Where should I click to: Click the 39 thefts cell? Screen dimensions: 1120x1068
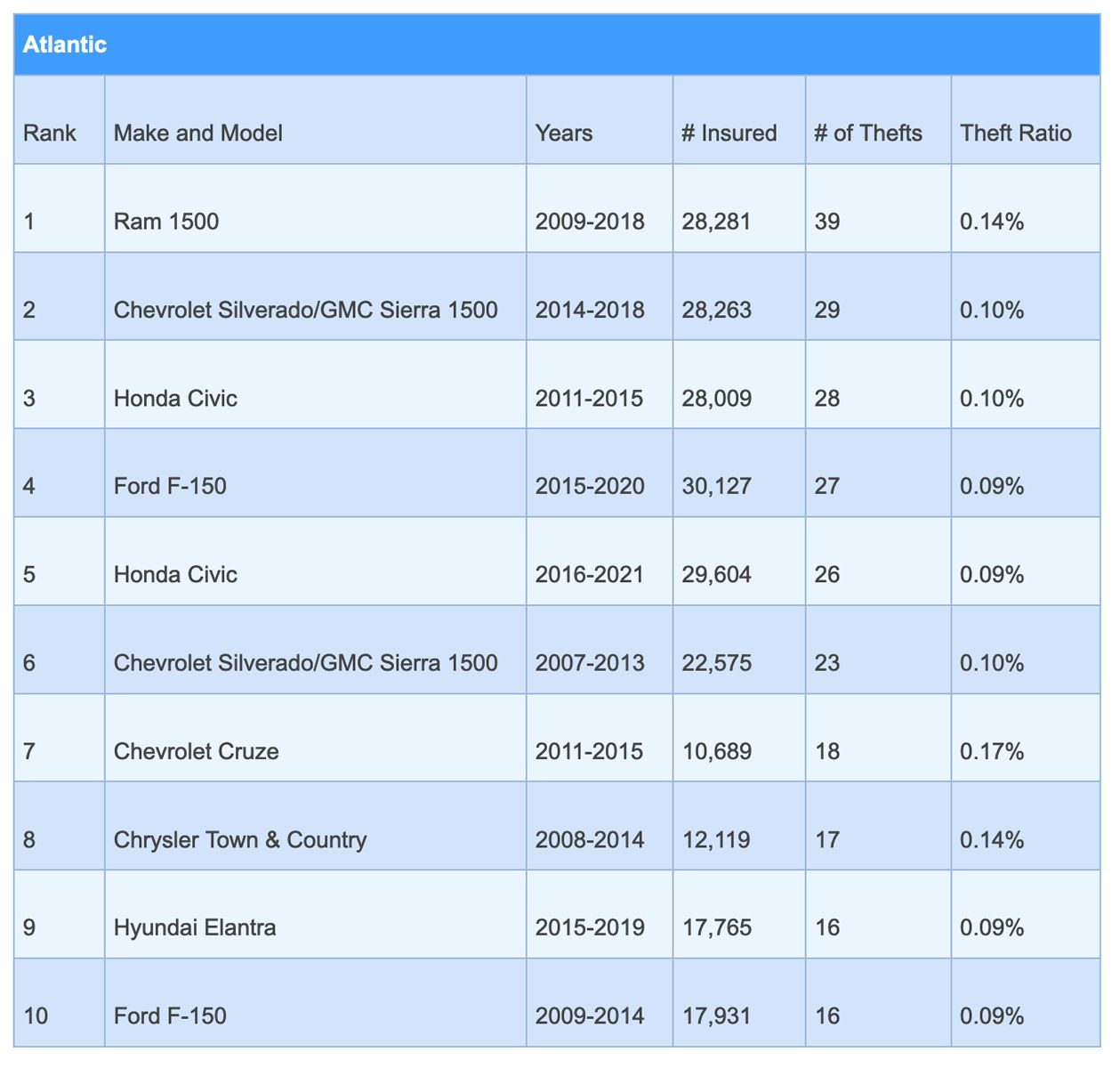point(827,222)
